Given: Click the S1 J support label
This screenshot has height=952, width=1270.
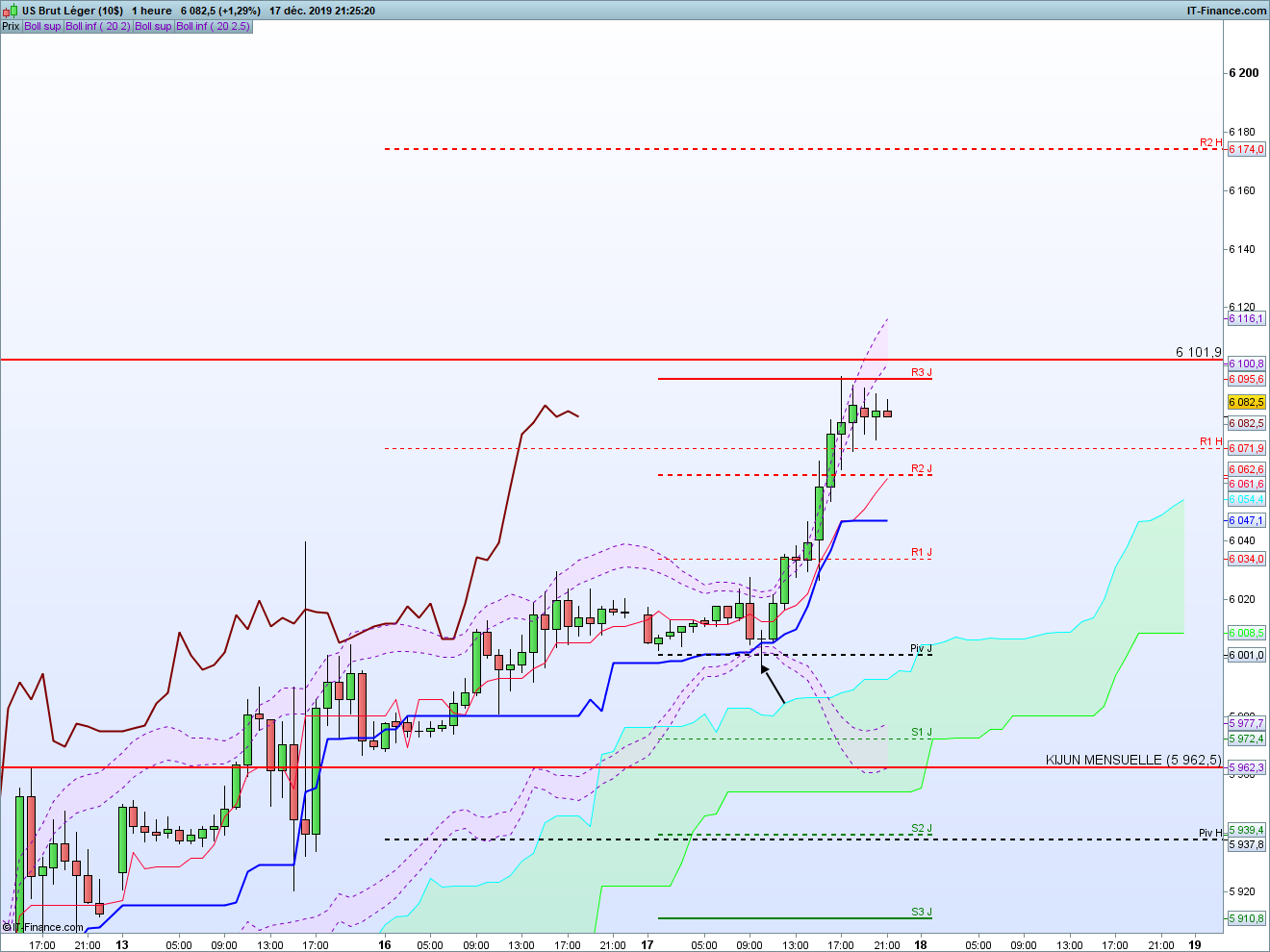Looking at the screenshot, I should [x=922, y=732].
